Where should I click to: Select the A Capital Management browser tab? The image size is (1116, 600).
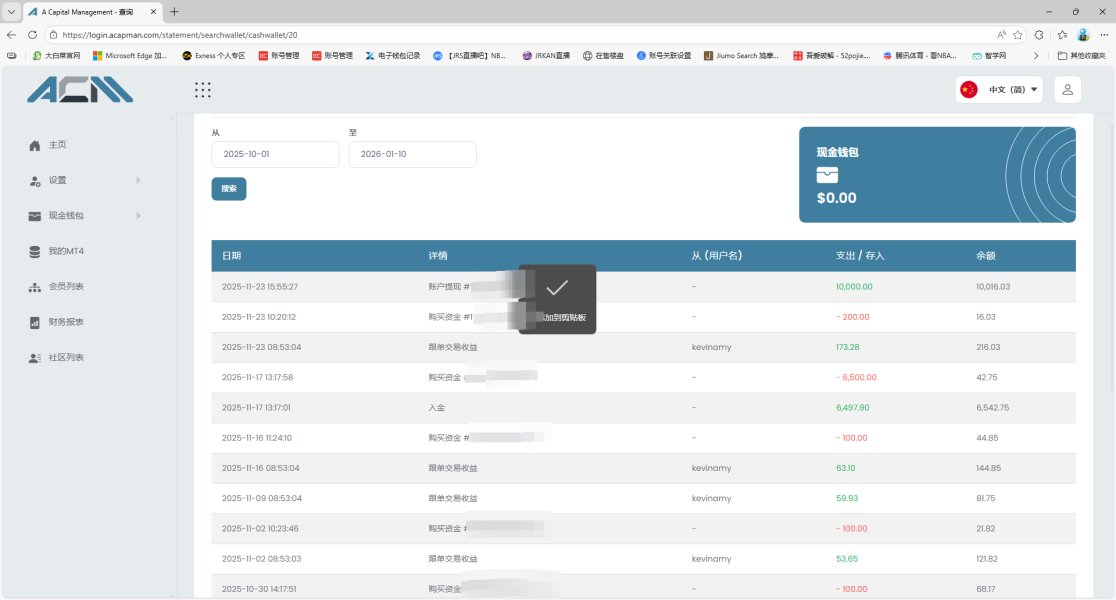coord(90,11)
